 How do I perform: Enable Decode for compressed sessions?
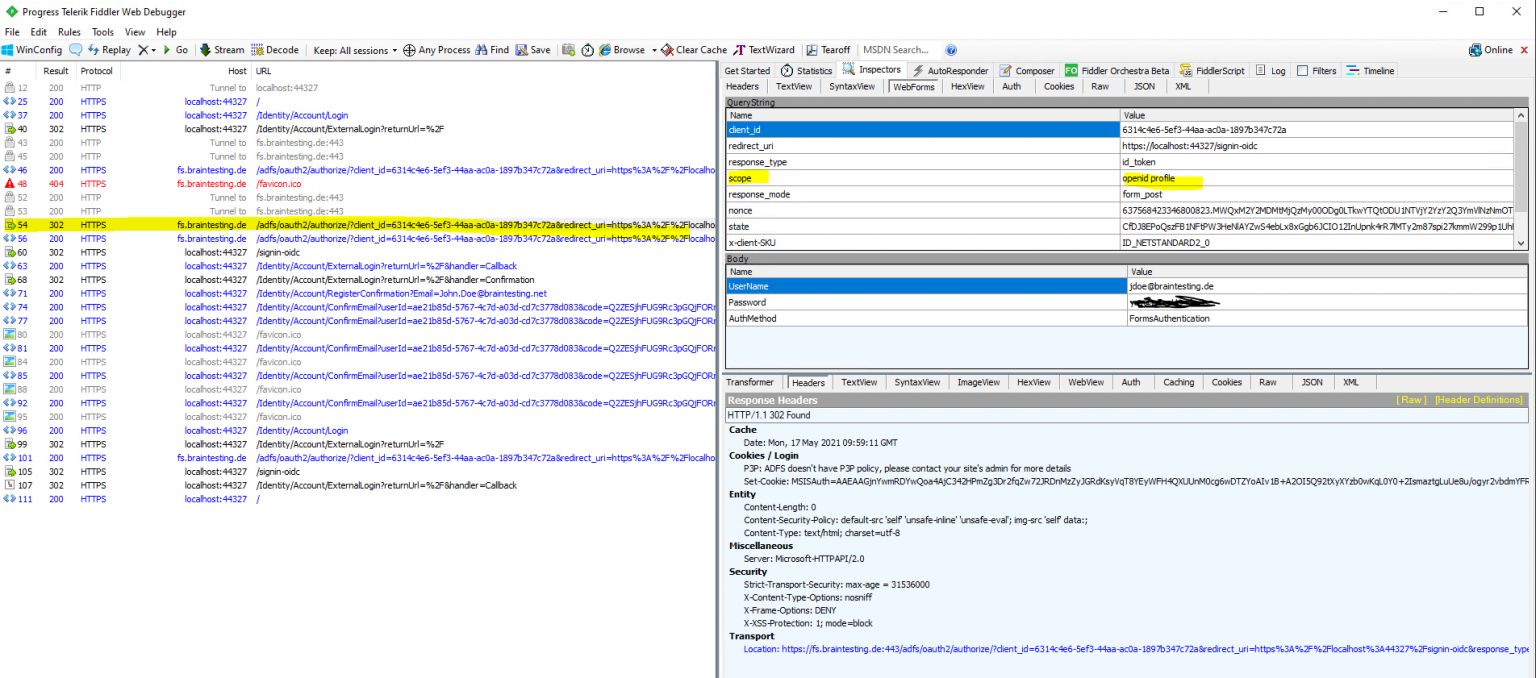(x=275, y=49)
